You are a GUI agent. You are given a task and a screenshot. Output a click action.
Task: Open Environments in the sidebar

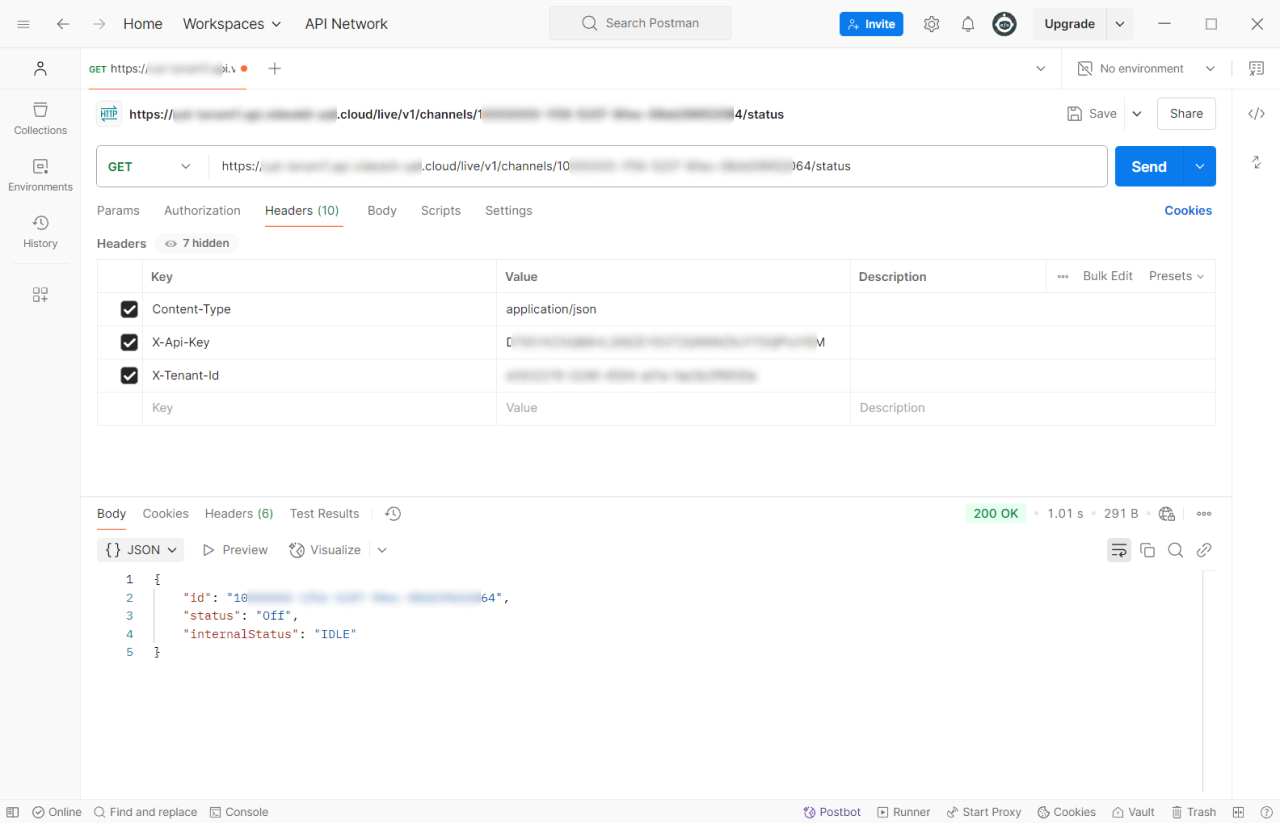click(40, 175)
